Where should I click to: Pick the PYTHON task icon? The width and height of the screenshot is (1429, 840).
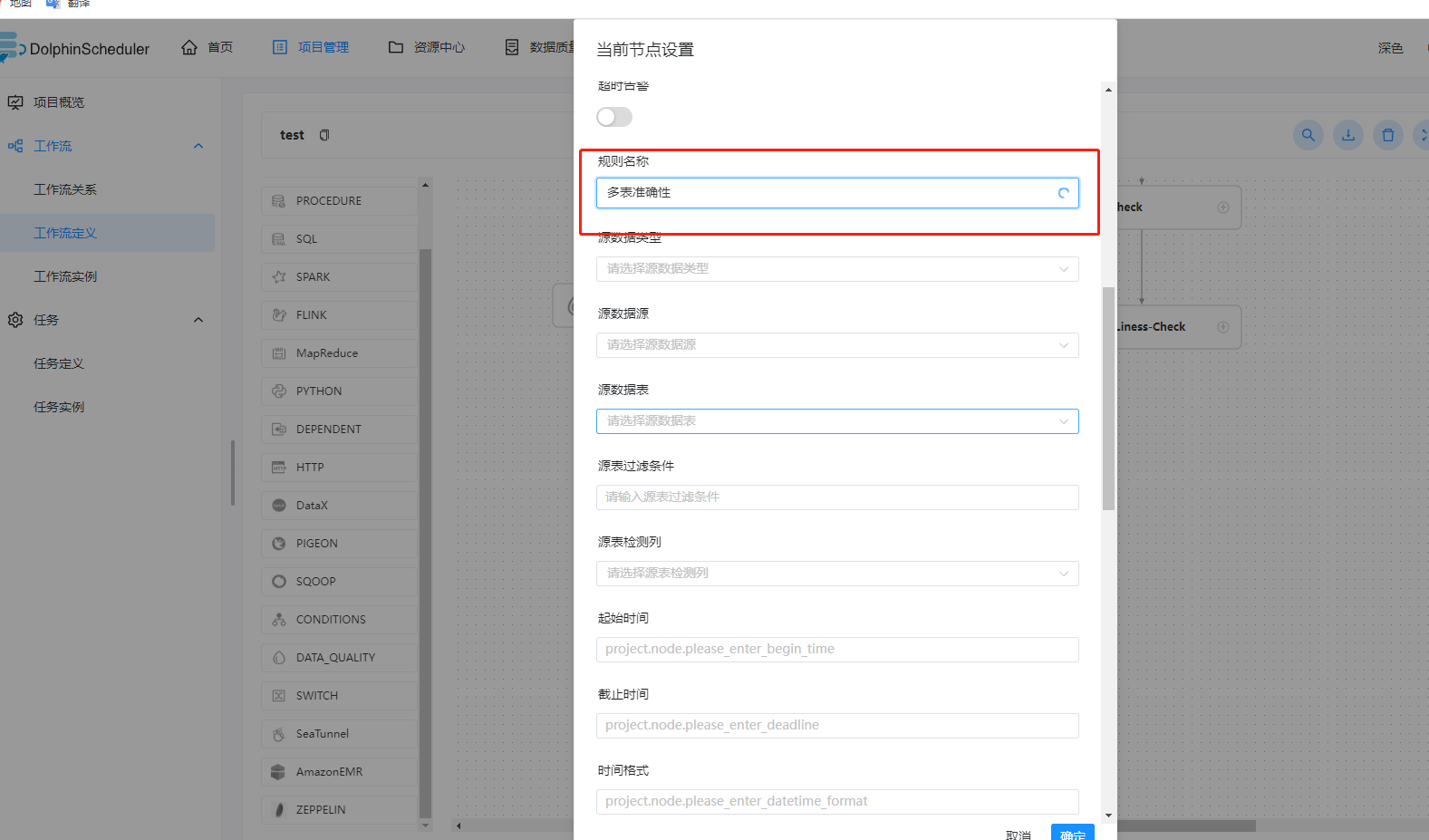click(279, 391)
